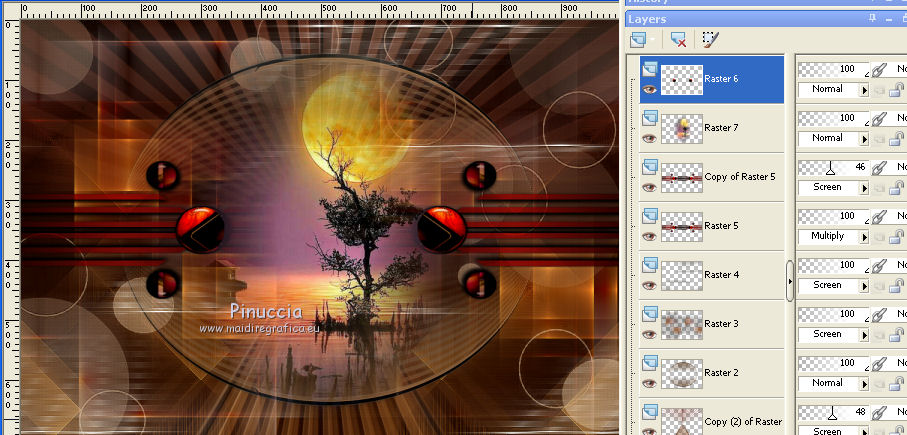
Task: Toggle lock transparency for Raster 5
Action: 897,237
